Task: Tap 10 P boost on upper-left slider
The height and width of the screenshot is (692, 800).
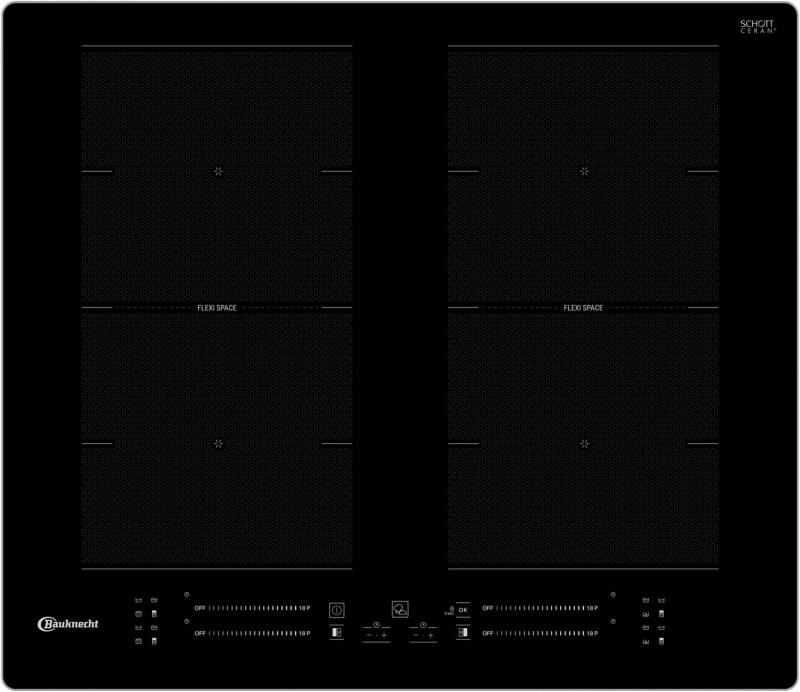Action: (x=305, y=608)
